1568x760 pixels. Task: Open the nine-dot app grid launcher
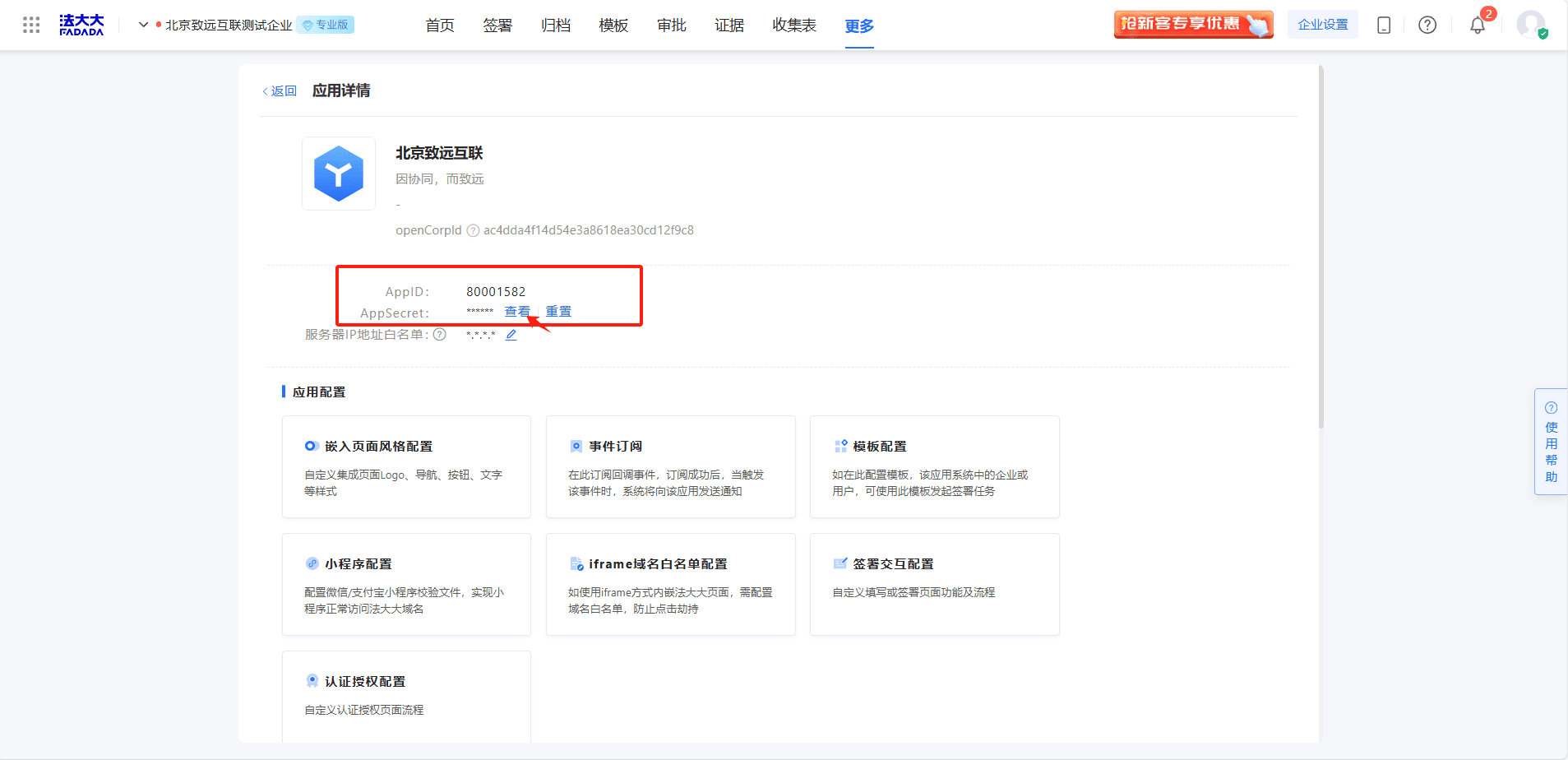point(31,25)
